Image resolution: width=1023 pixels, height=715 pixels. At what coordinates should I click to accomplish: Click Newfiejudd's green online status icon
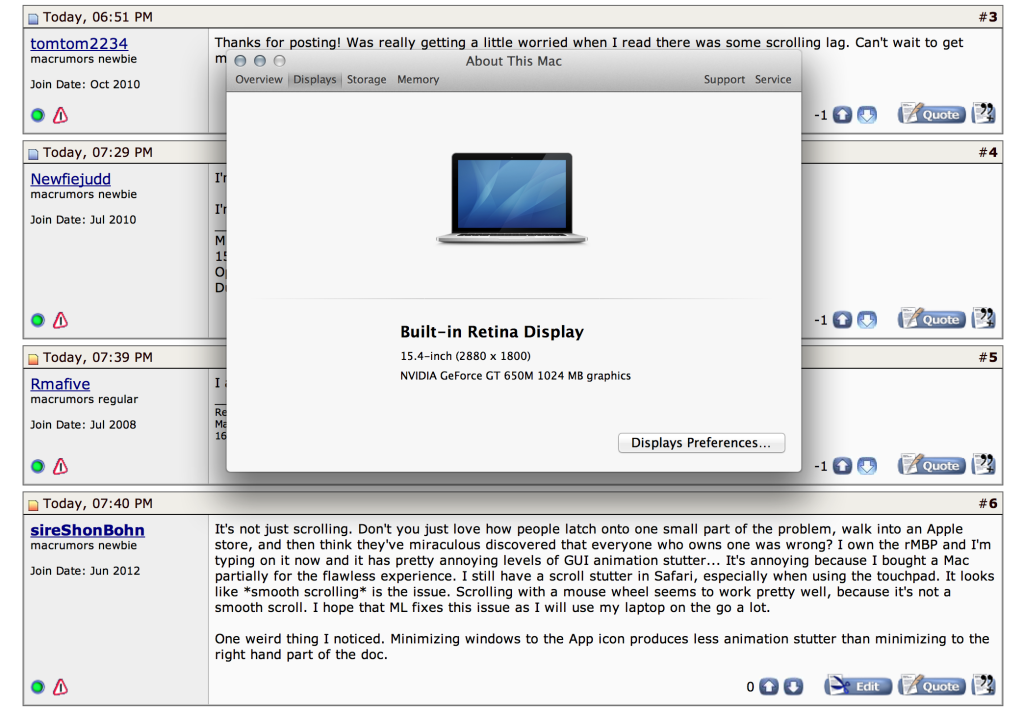point(38,320)
